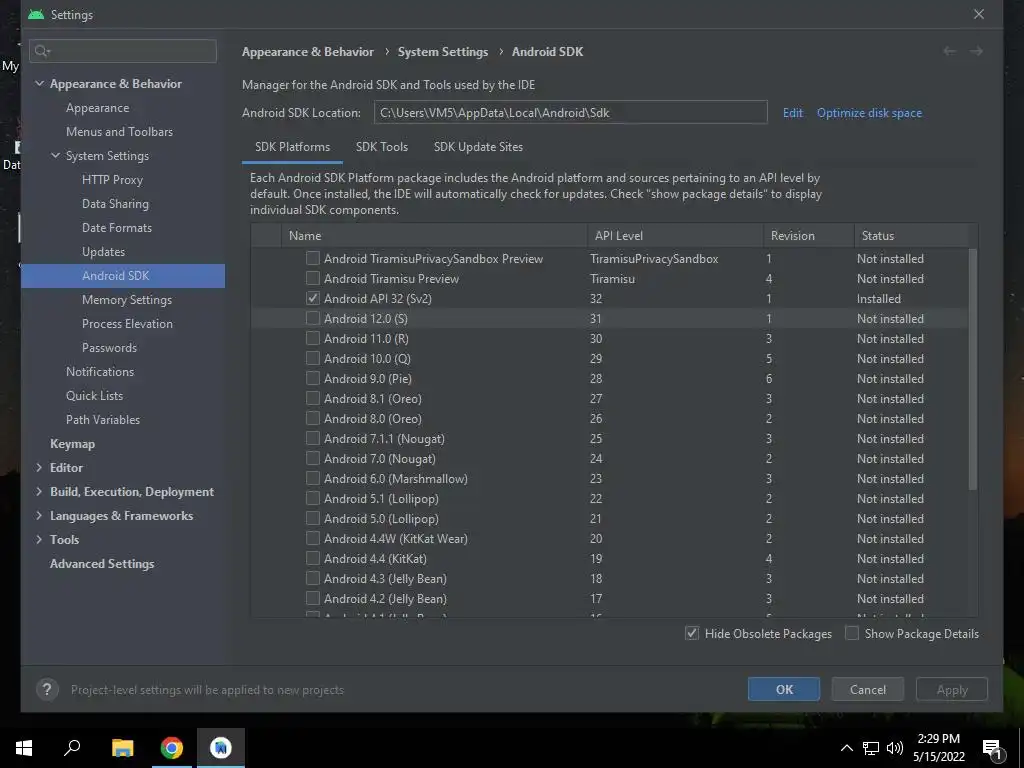Expand Languages & Frameworks section
The height and width of the screenshot is (768, 1024).
(x=39, y=516)
